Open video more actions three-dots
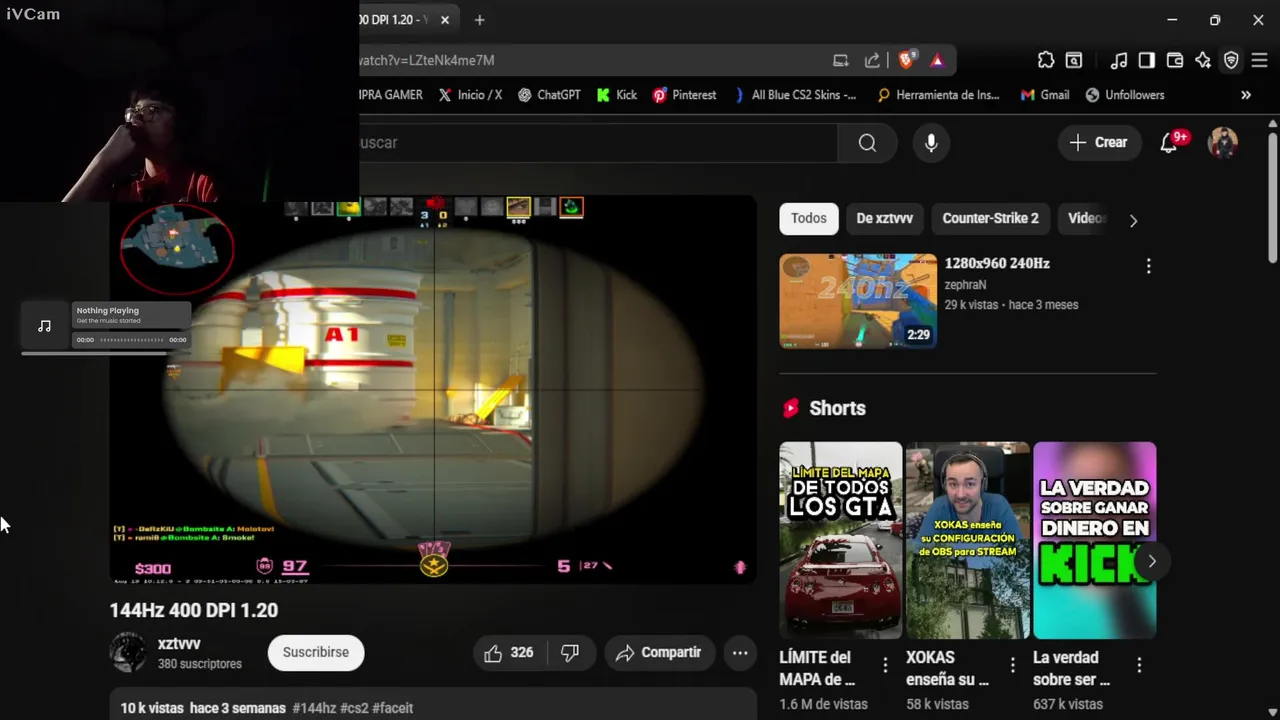 click(740, 652)
